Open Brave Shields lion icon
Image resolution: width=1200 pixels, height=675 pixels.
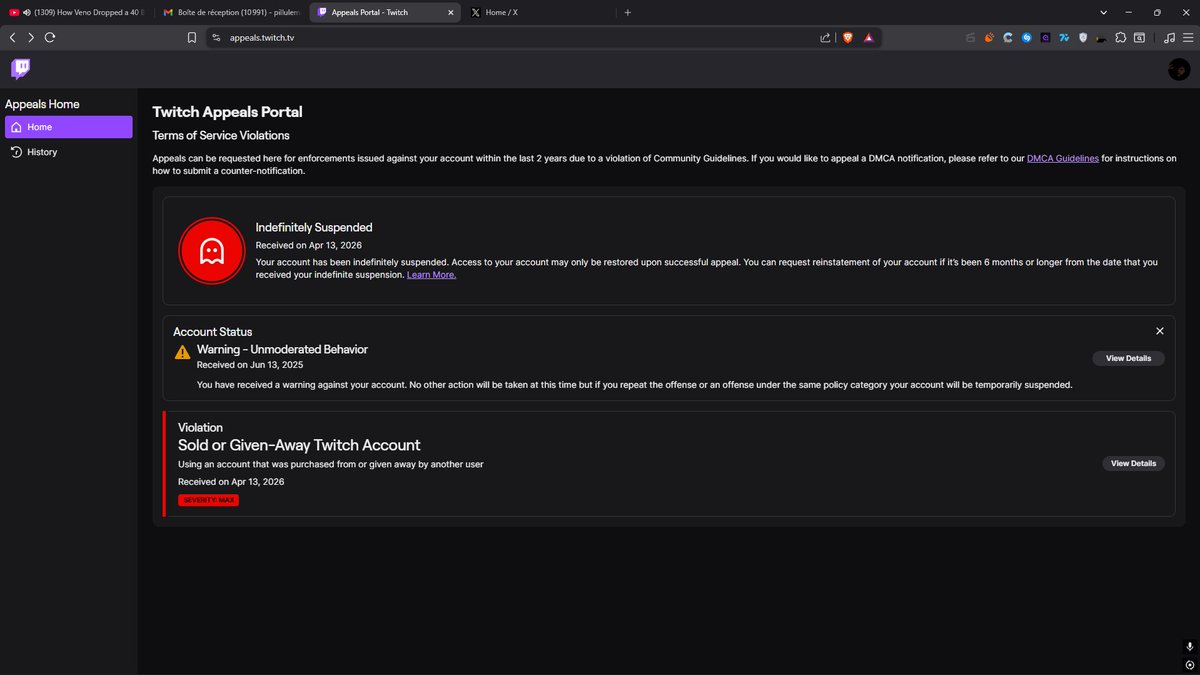tap(848, 37)
